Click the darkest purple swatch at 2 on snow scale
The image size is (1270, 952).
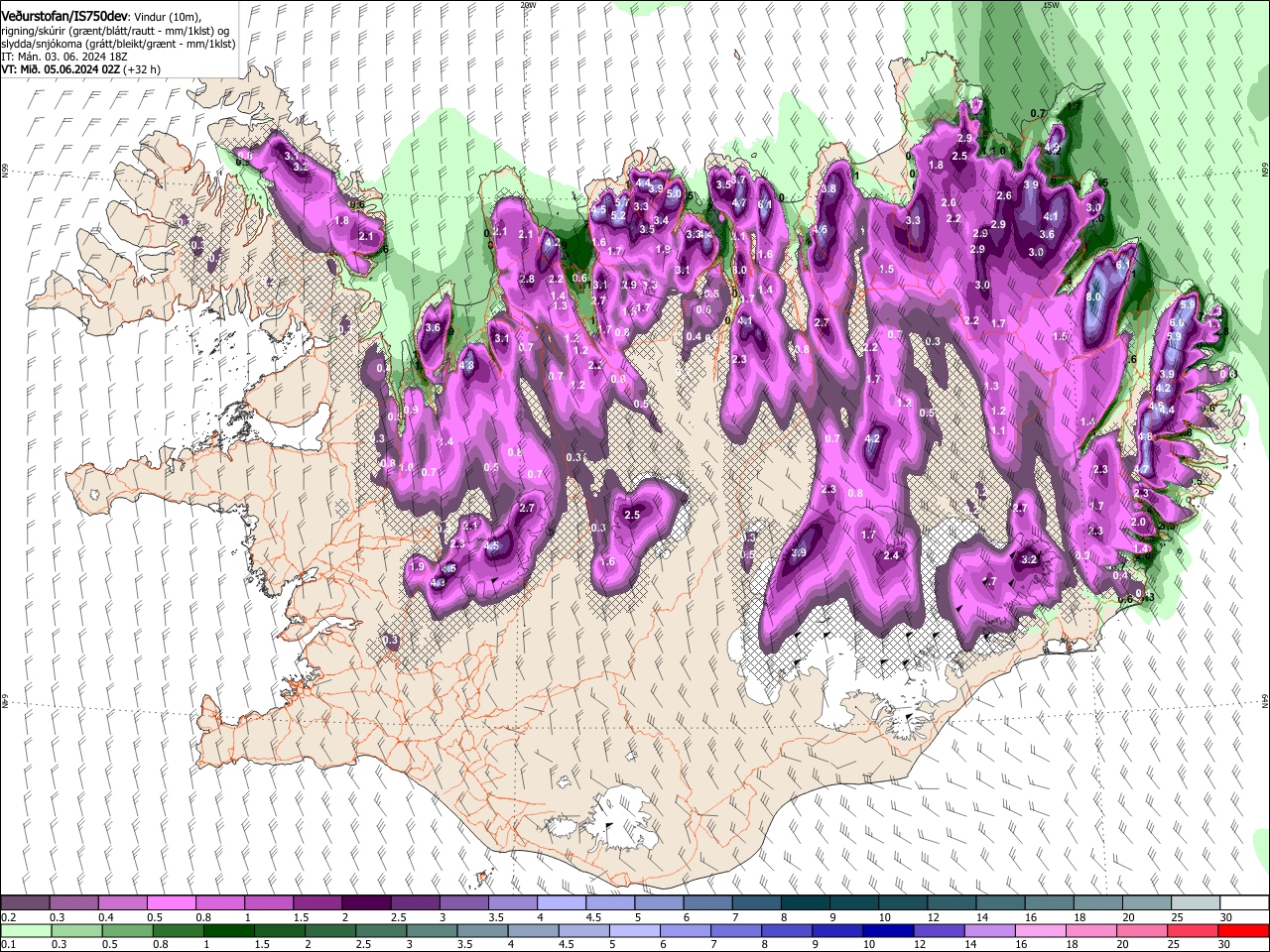coord(365,903)
